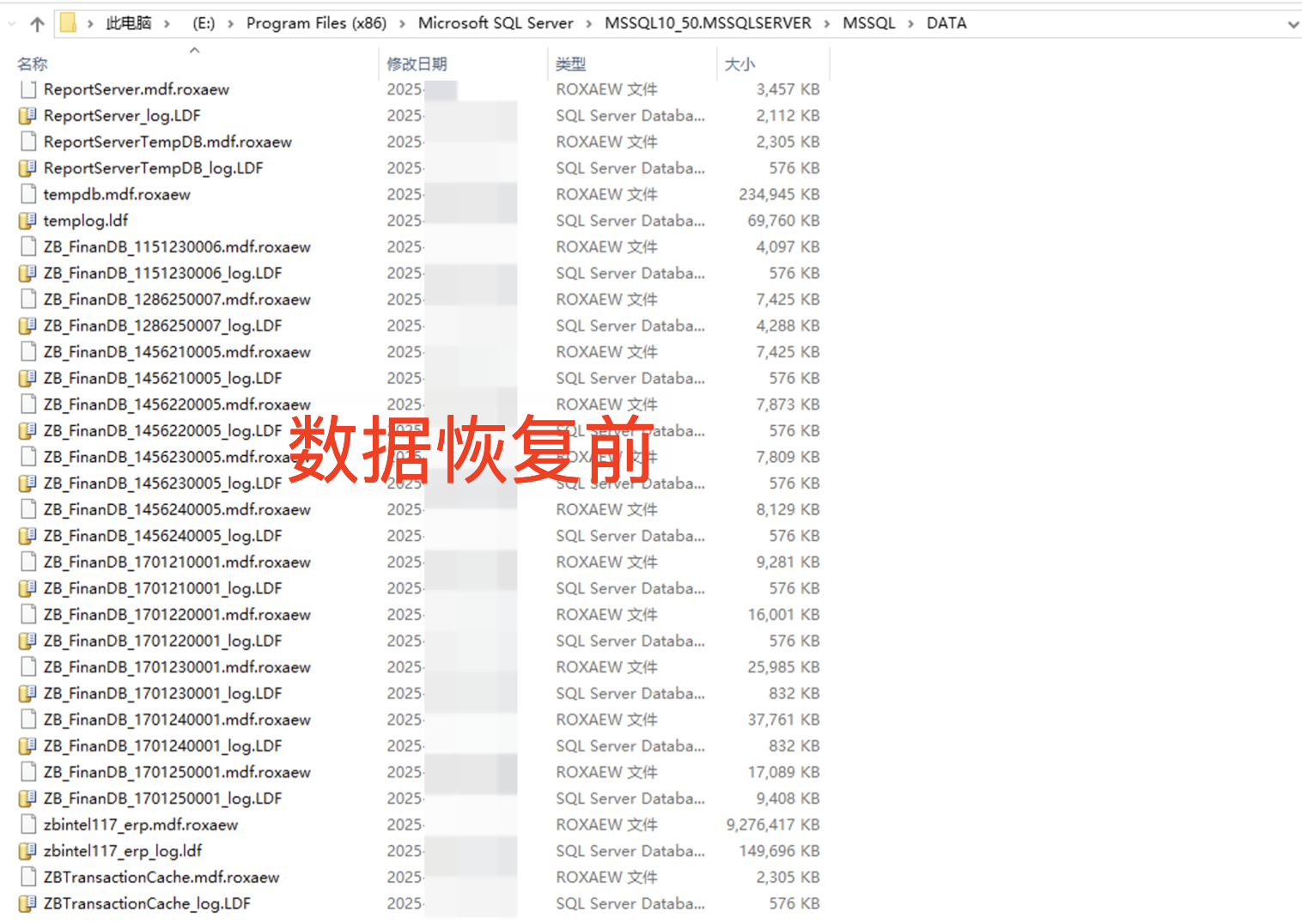
Task: Navigate to Program Files (x86) breadcrumb
Action: point(316,23)
